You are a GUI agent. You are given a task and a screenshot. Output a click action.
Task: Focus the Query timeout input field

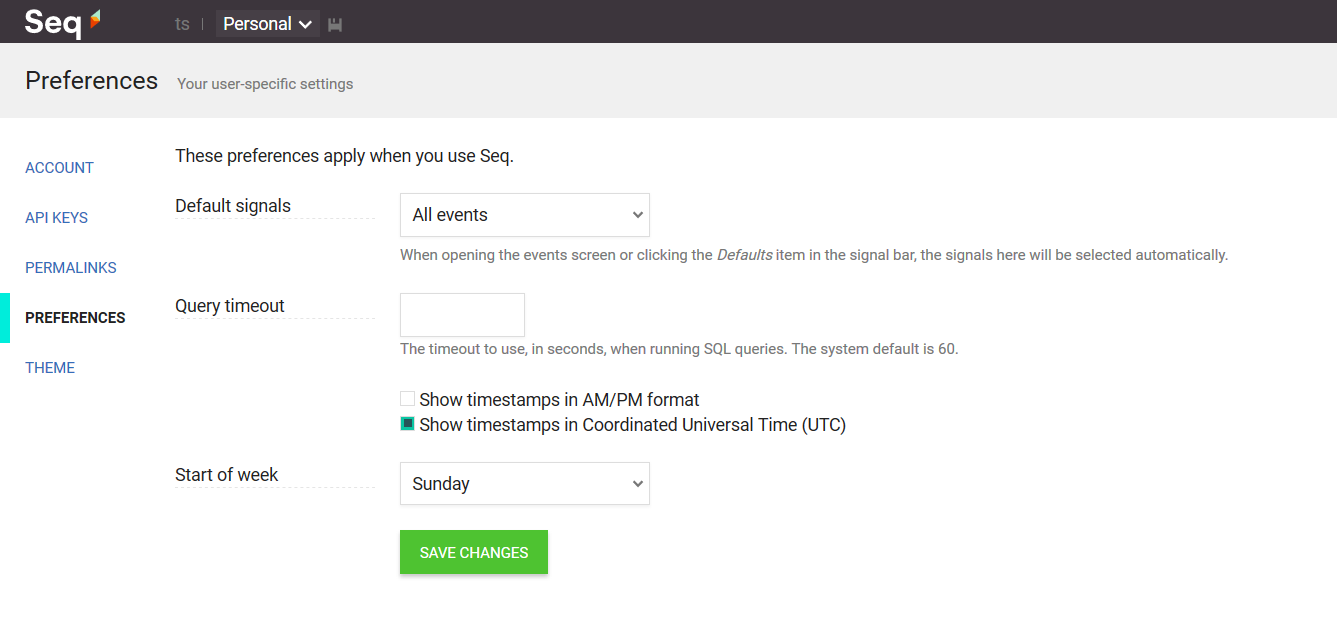(462, 315)
